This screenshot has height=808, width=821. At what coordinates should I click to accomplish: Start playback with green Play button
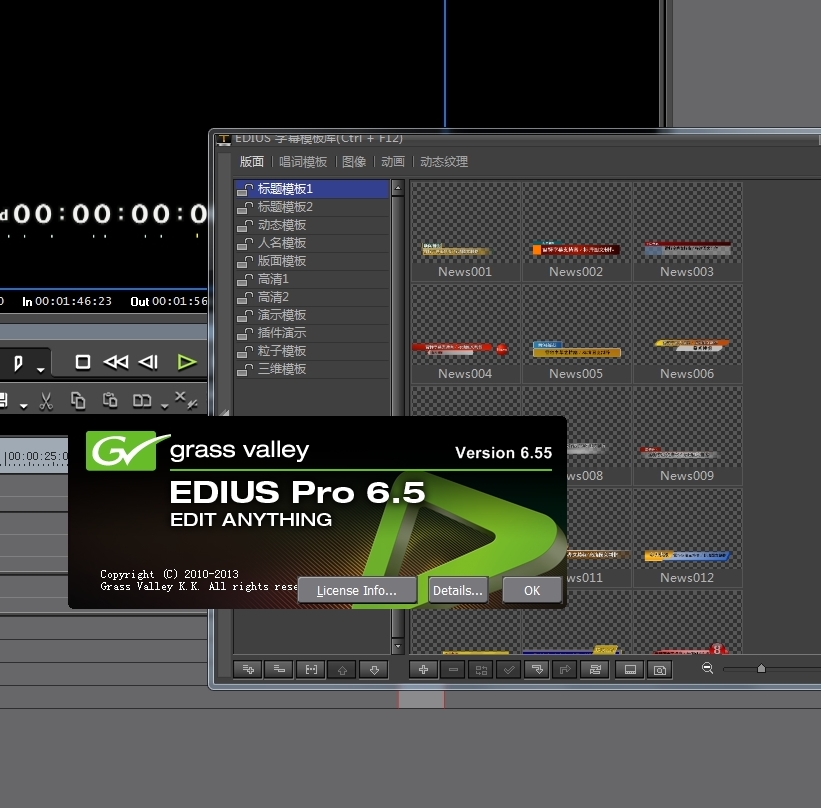(186, 362)
